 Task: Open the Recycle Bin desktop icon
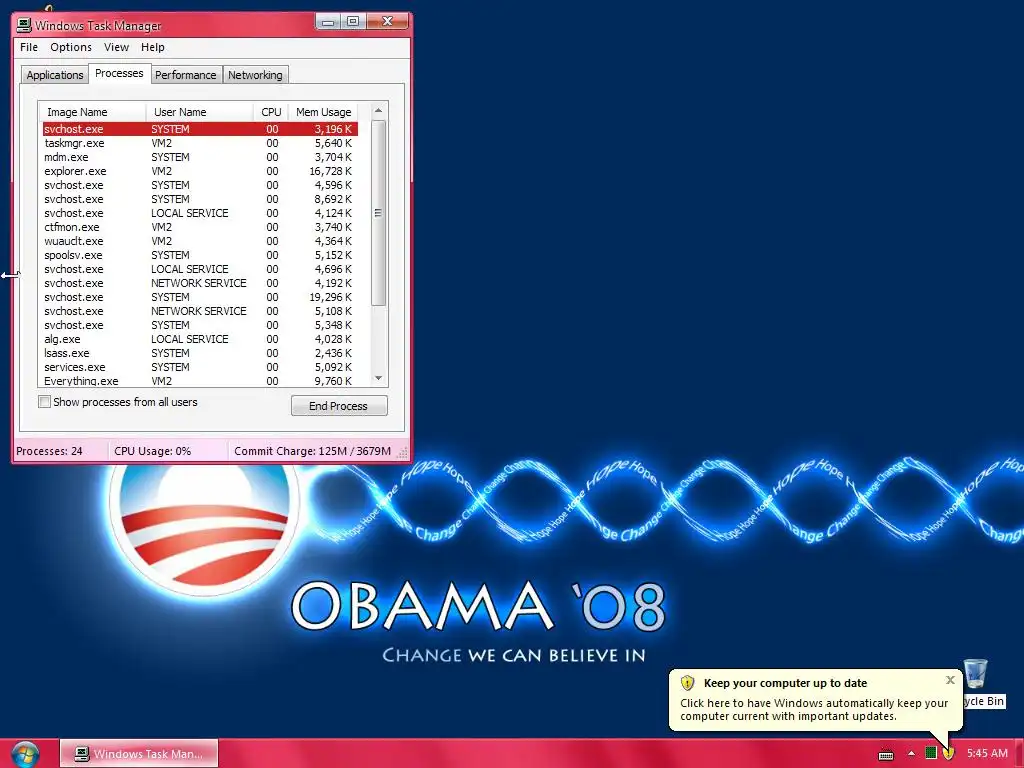click(976, 674)
